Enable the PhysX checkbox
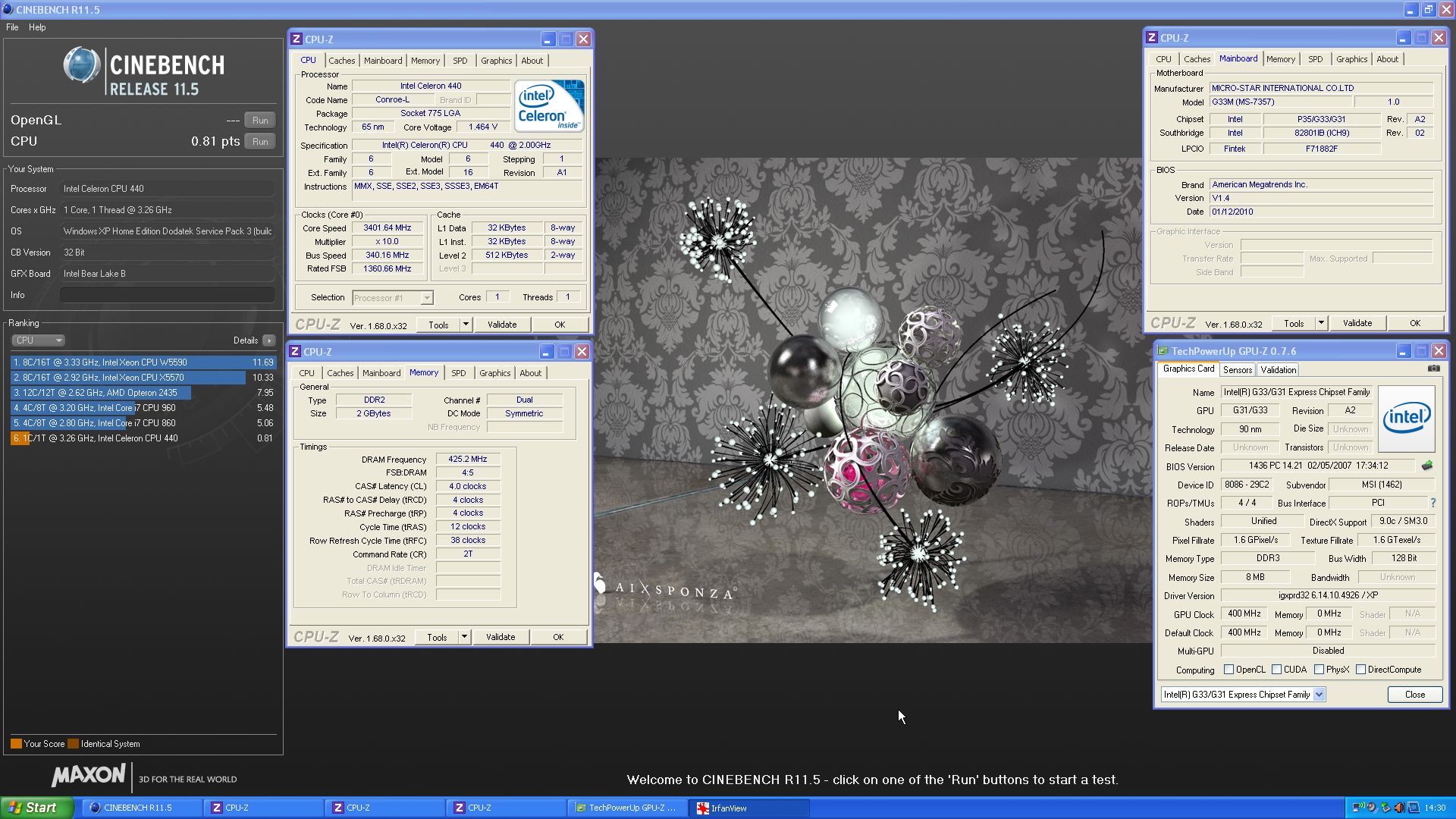The image size is (1456, 819). tap(1319, 670)
